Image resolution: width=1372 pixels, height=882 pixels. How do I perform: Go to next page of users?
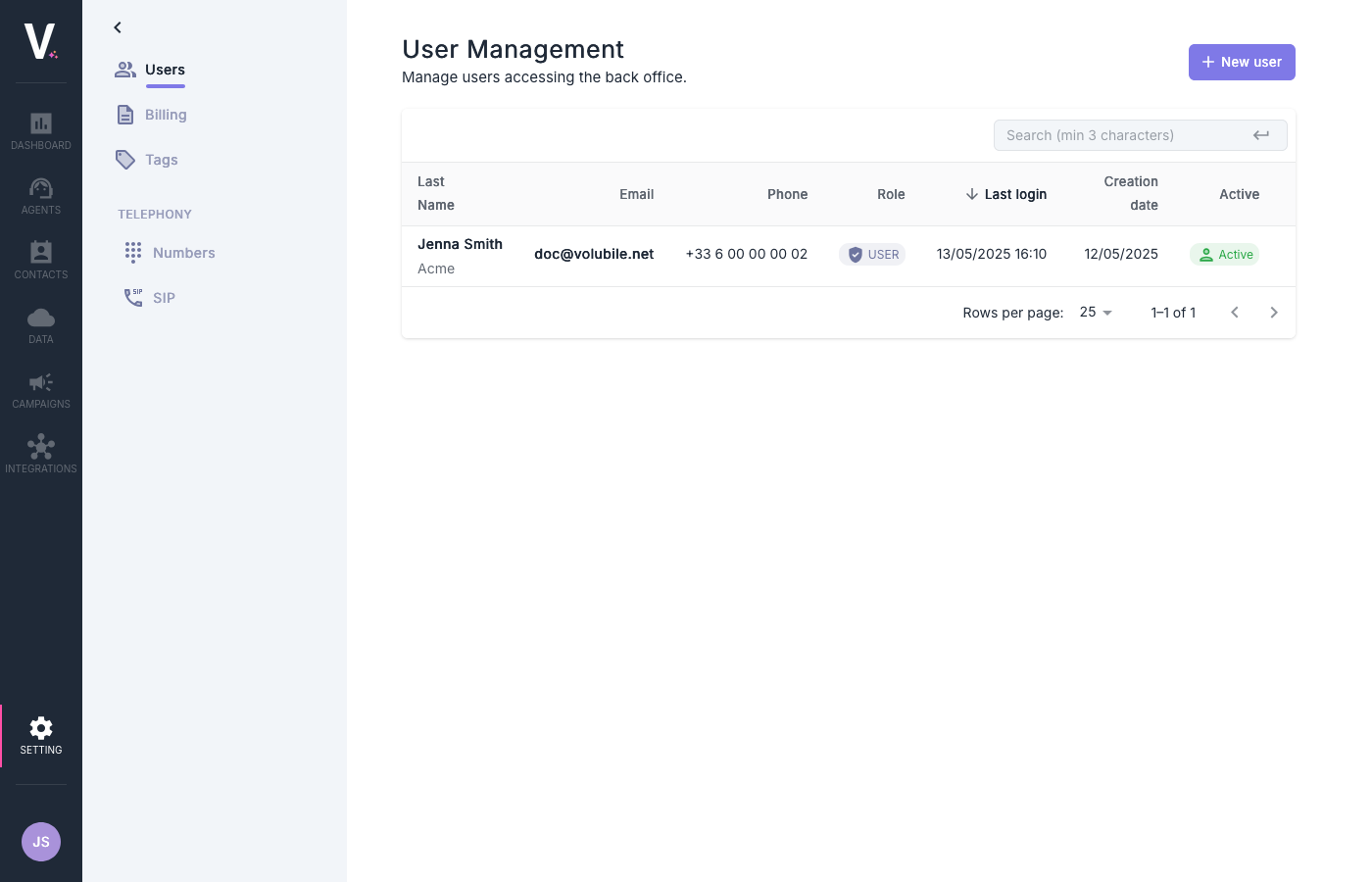pos(1274,312)
